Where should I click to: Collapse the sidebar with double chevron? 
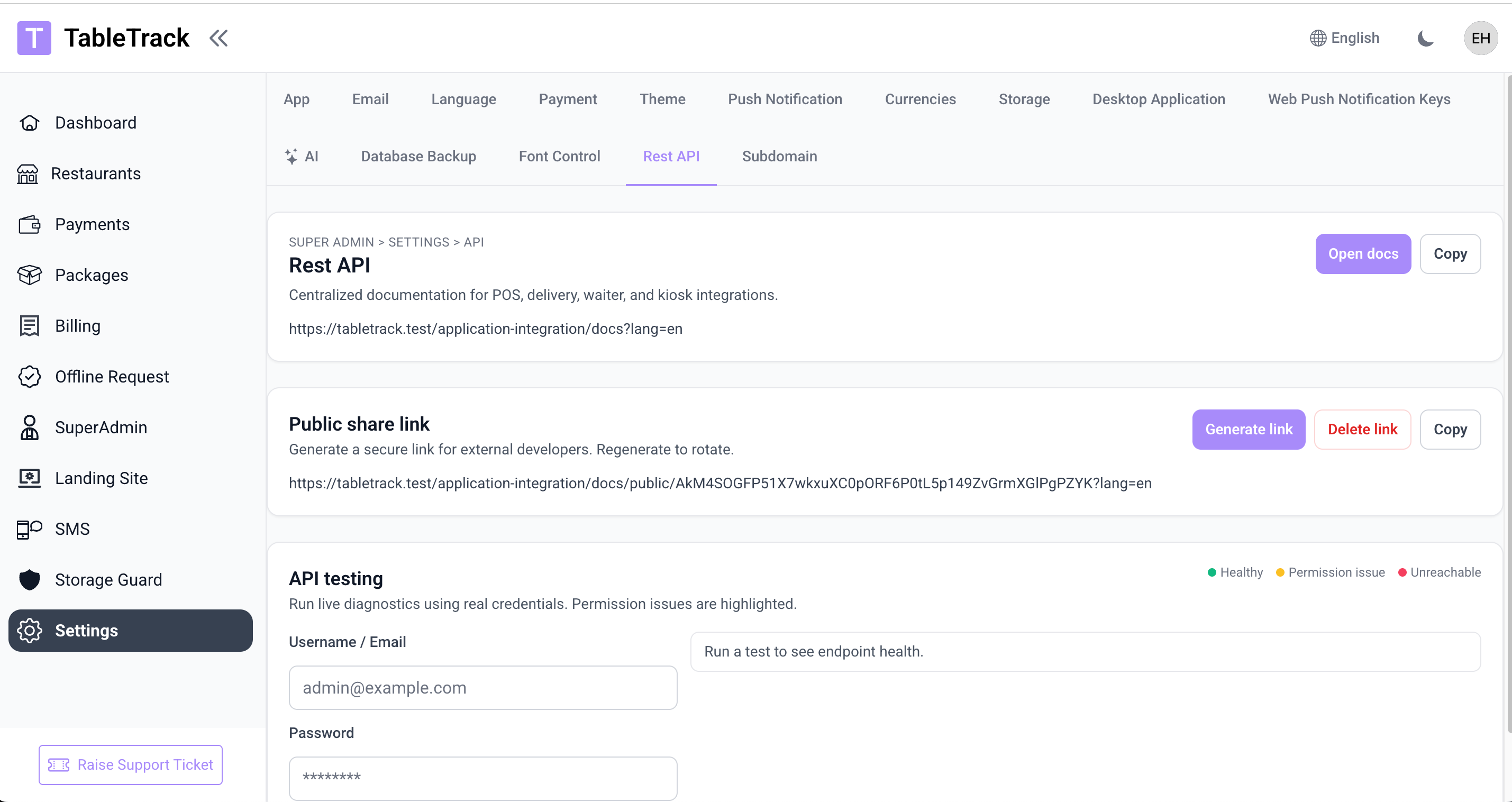coord(218,38)
